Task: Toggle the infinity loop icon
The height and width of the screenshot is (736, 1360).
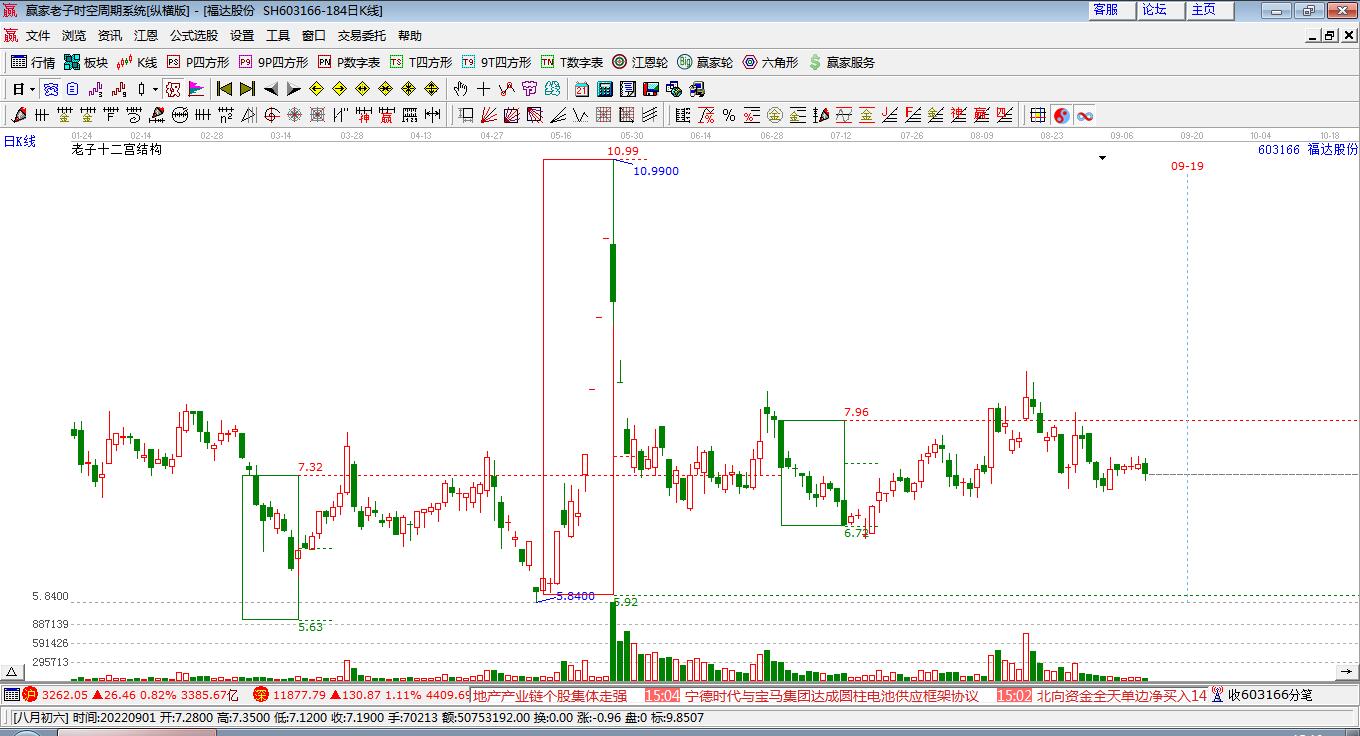Action: (x=1084, y=115)
